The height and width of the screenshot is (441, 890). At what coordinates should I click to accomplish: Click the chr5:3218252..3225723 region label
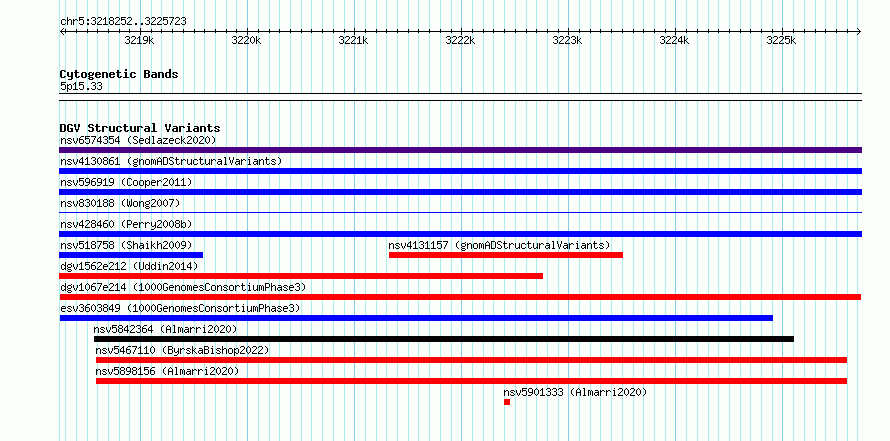pyautogui.click(x=123, y=22)
